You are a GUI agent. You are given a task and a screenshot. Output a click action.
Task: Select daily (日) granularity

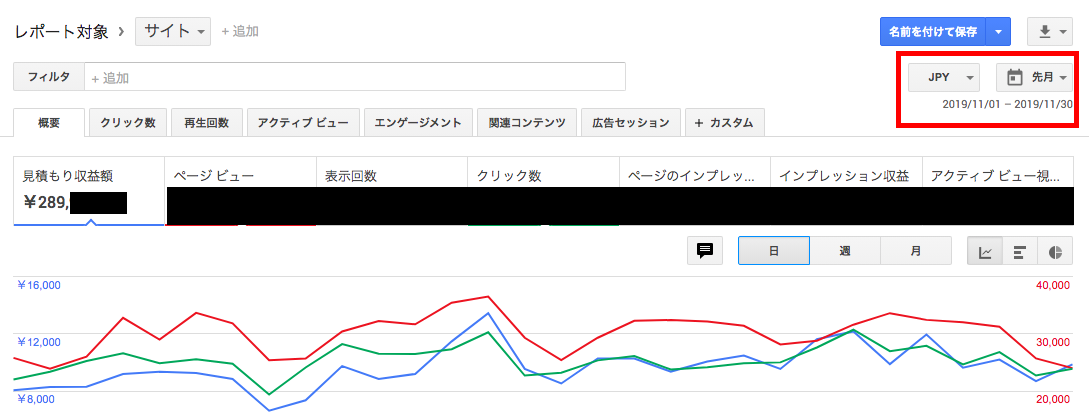773,251
